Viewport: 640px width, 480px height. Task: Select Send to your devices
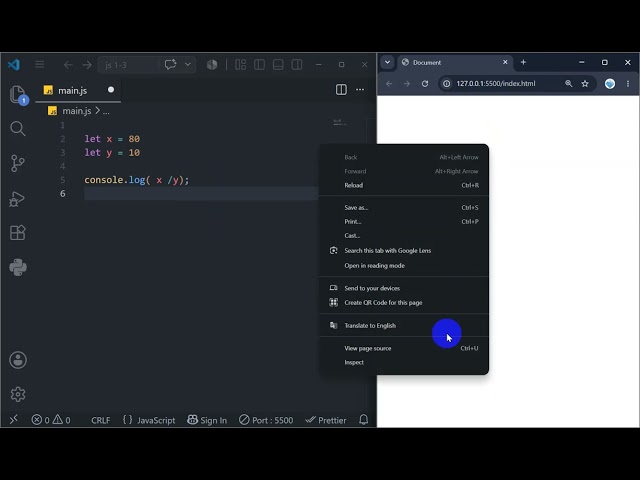pos(404,288)
